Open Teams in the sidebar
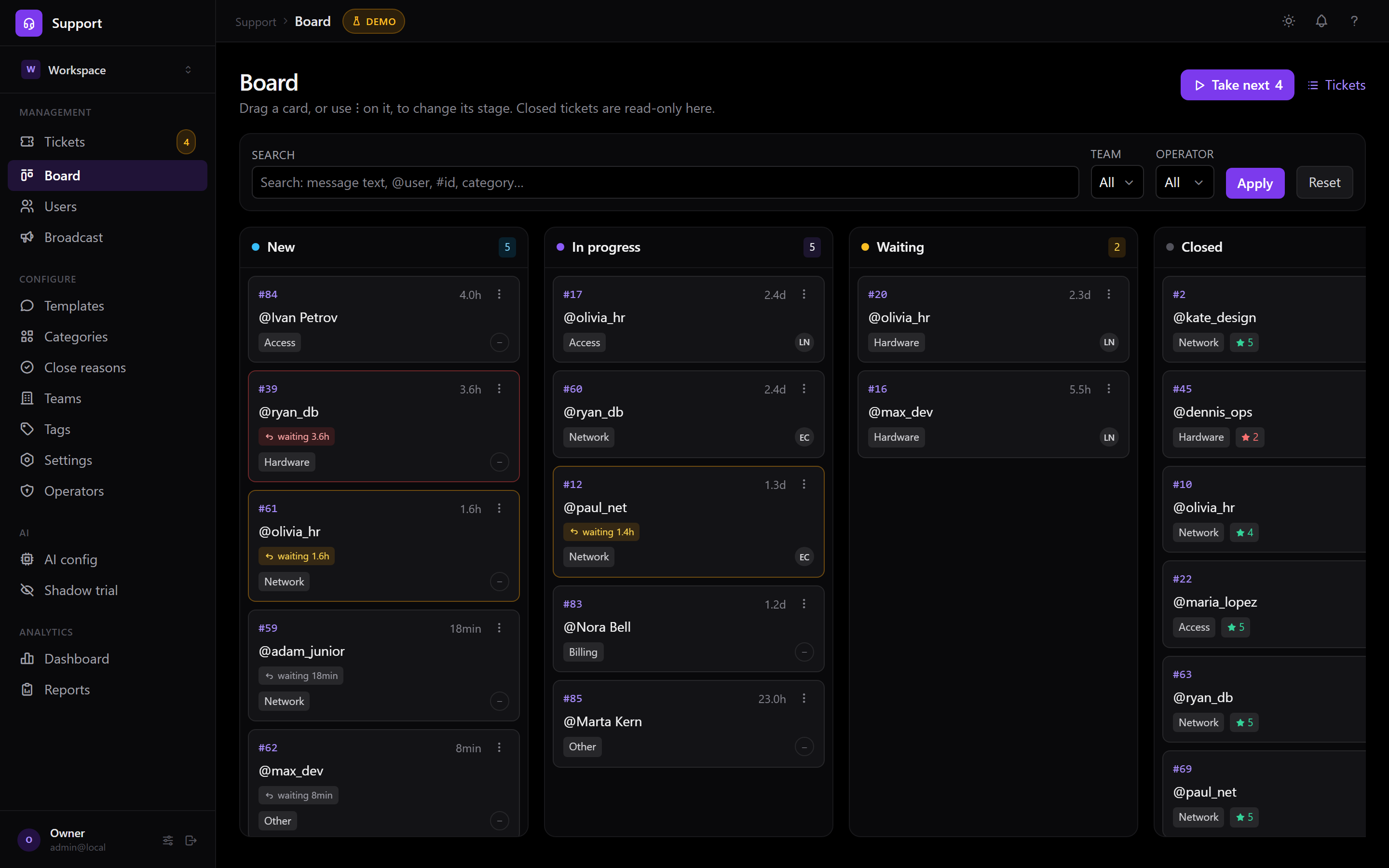Viewport: 1389px width, 868px height. pyautogui.click(x=108, y=398)
